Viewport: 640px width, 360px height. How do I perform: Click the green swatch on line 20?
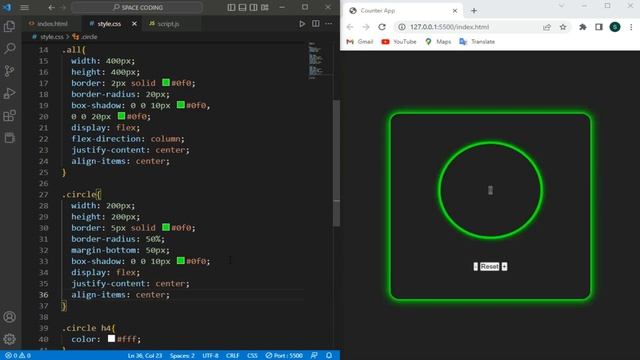121,116
